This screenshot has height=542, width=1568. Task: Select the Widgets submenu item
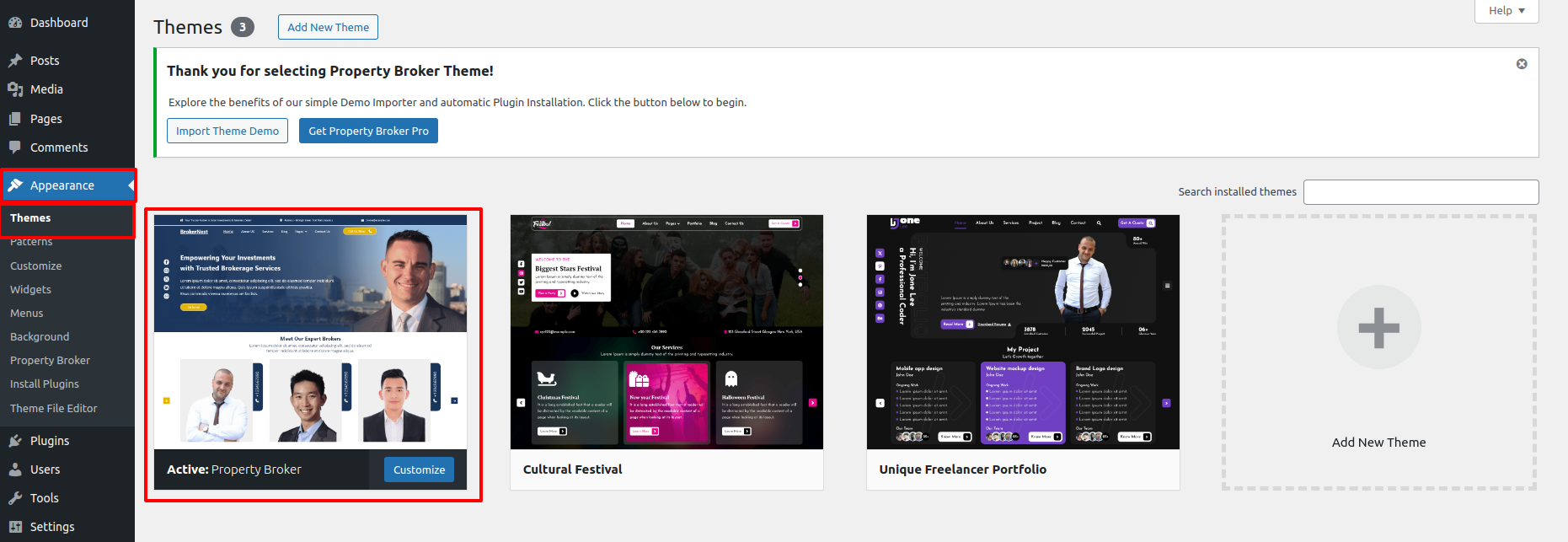pos(30,289)
